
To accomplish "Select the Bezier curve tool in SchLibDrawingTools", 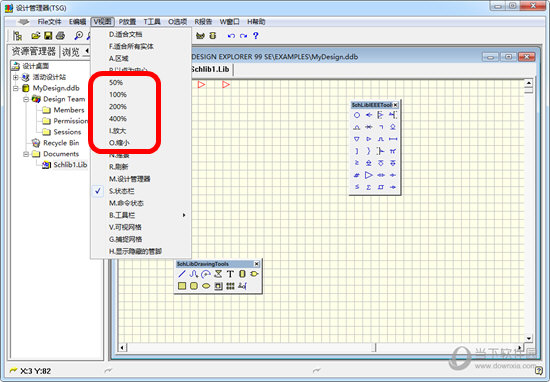I will (x=194, y=274).
